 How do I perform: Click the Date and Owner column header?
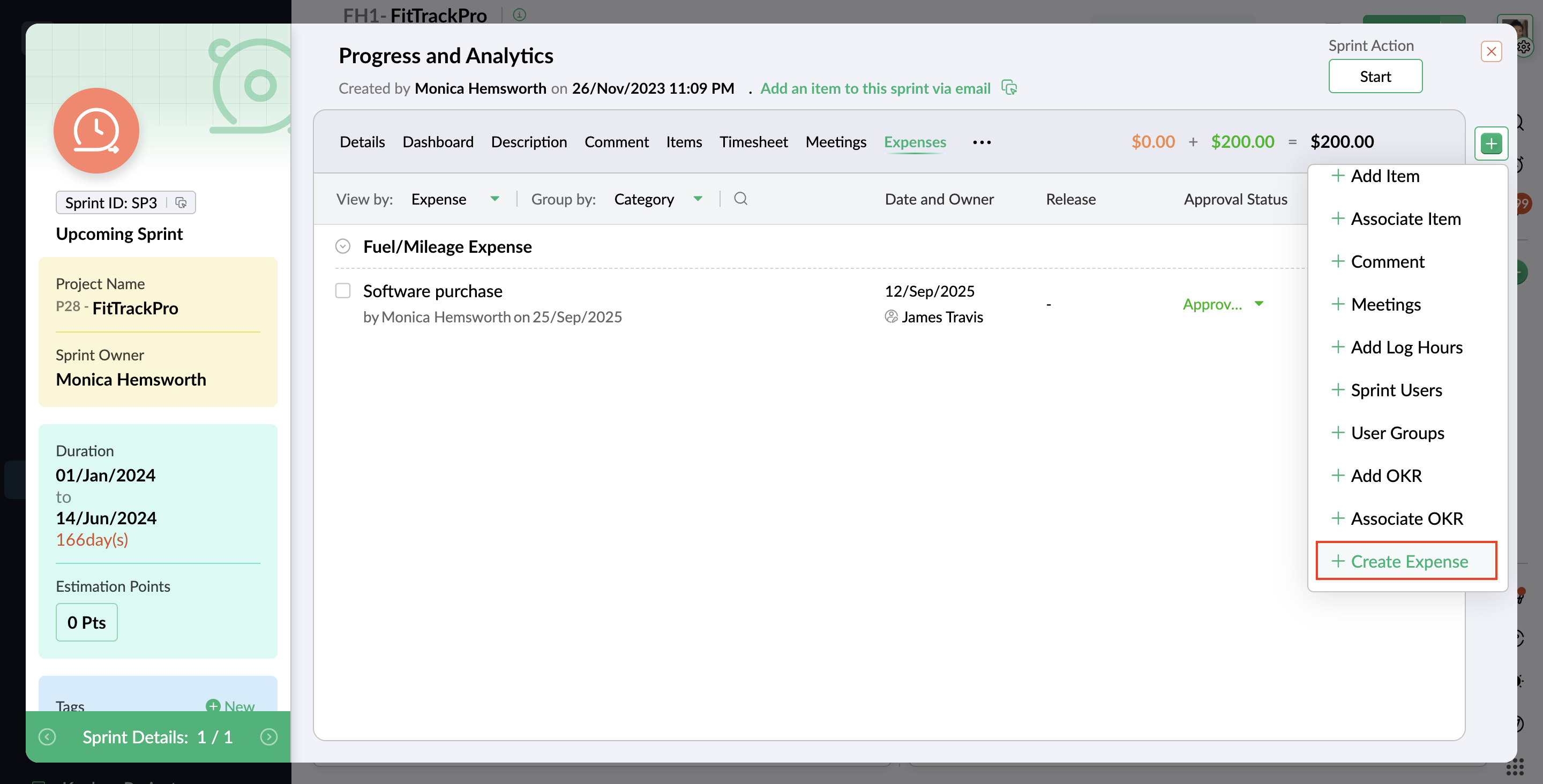coord(939,199)
